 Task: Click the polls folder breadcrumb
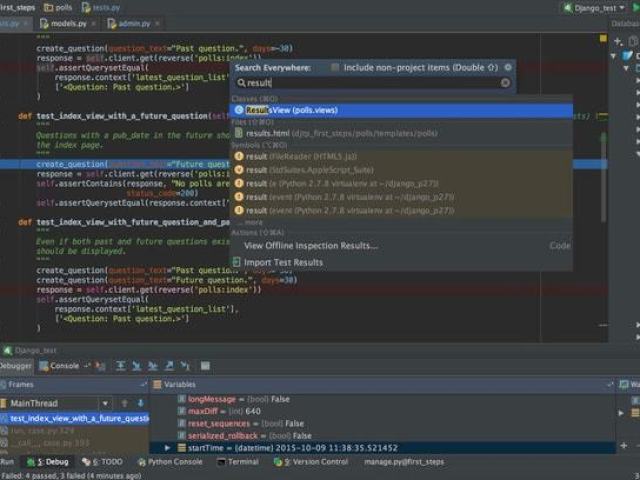click(x=58, y=7)
